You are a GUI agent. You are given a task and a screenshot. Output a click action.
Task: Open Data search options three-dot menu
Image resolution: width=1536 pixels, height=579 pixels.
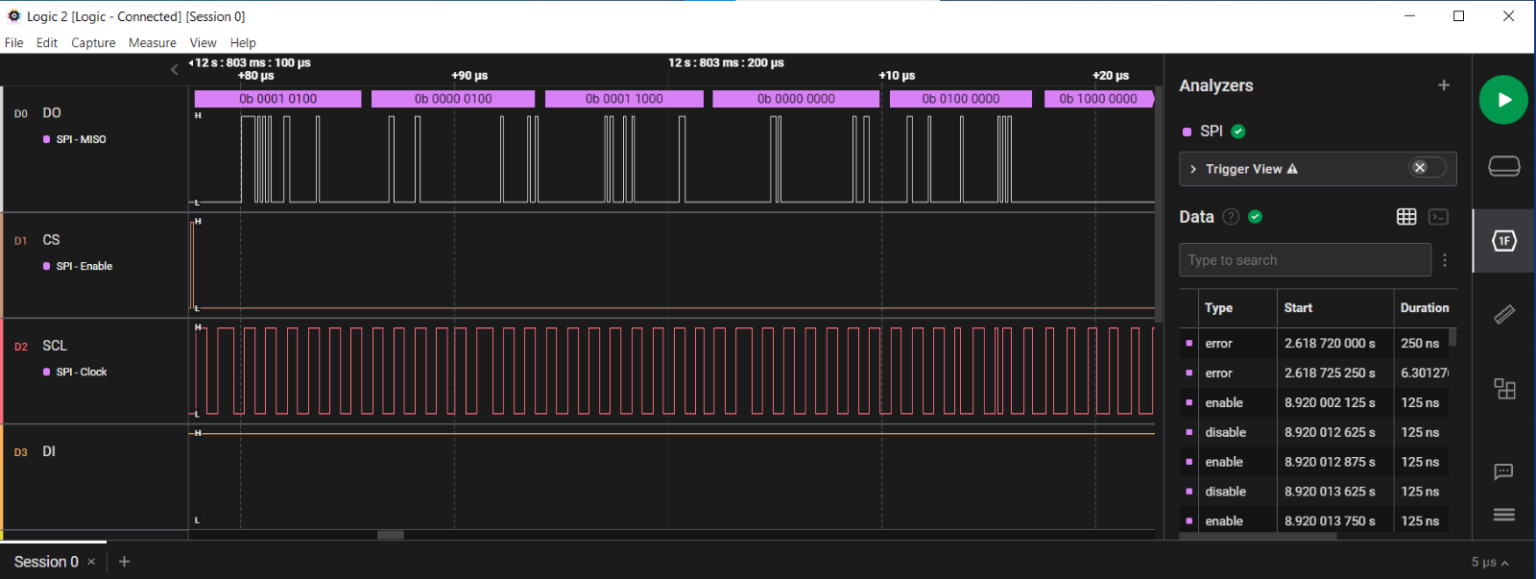point(1445,260)
